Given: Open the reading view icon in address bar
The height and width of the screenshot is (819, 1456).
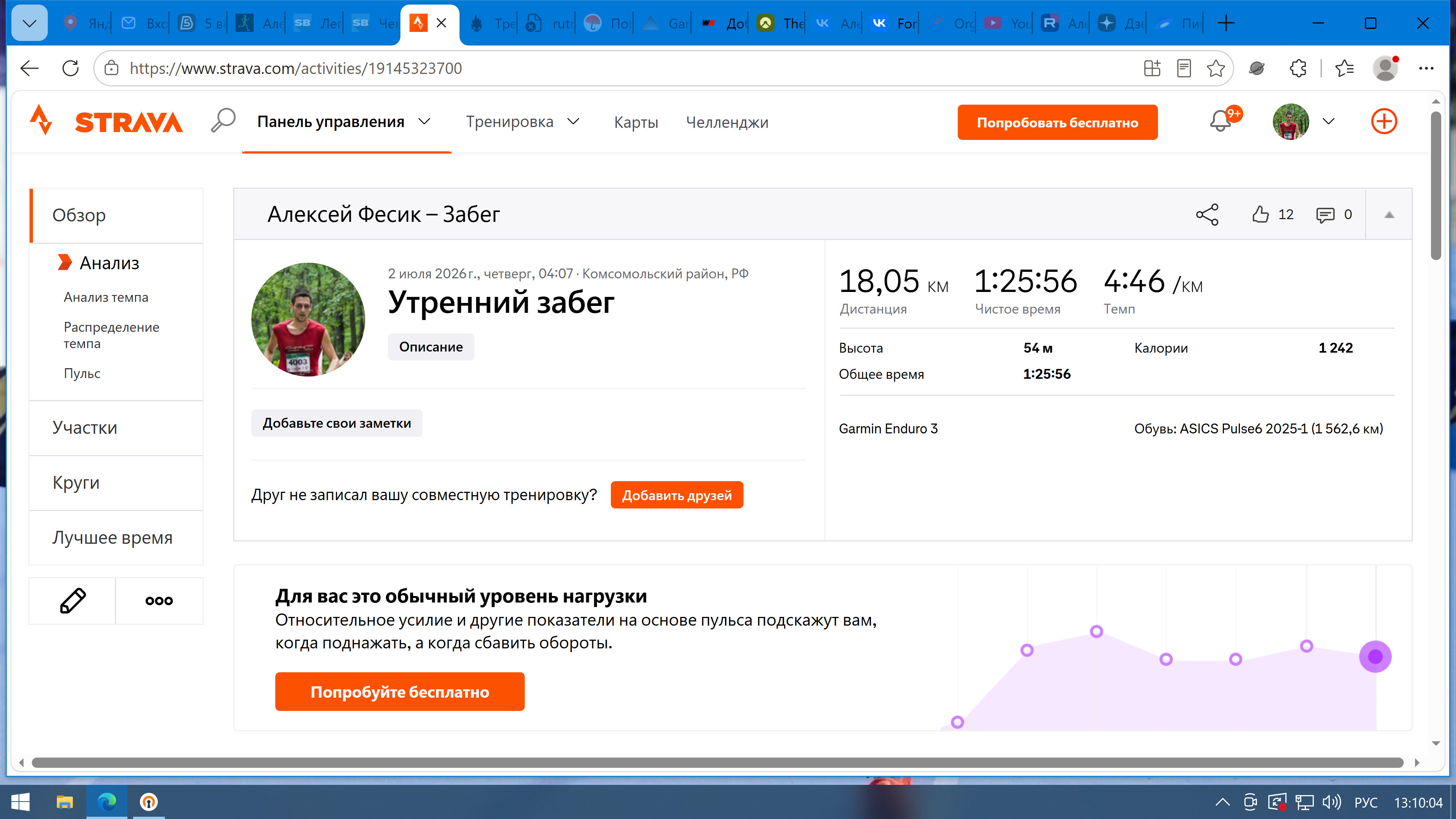Looking at the screenshot, I should pyautogui.click(x=1183, y=68).
